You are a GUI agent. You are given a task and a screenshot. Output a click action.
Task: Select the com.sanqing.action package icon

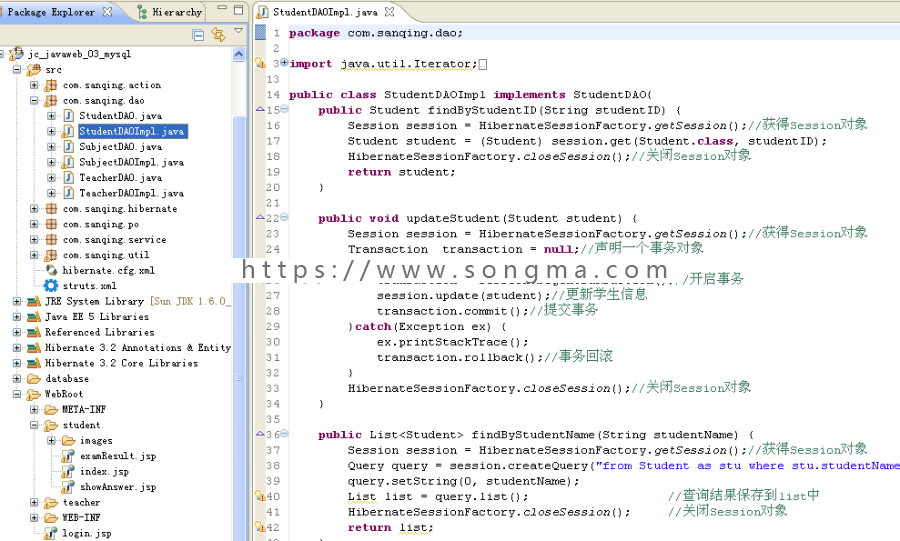51,85
